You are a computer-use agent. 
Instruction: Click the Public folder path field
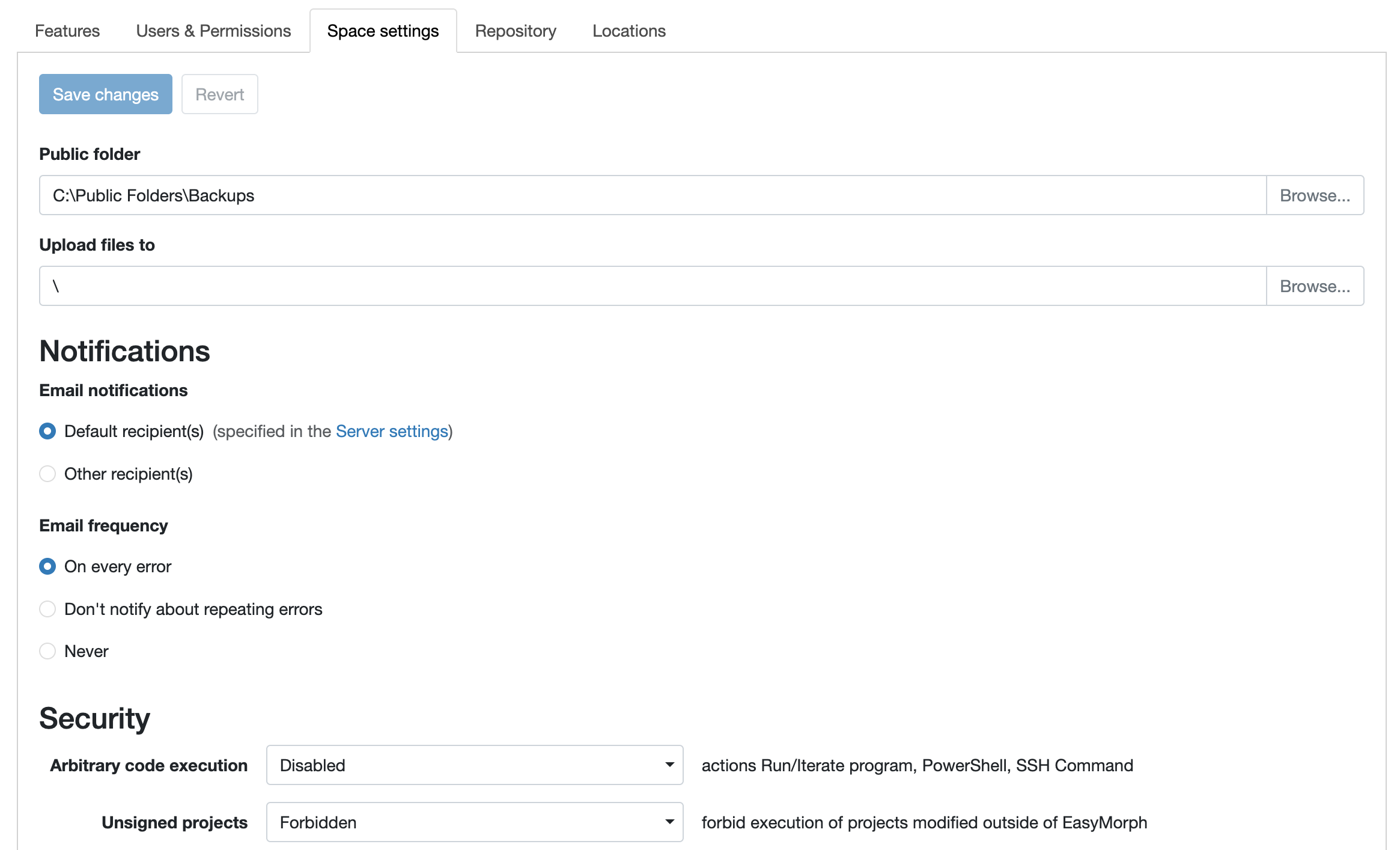coord(652,195)
